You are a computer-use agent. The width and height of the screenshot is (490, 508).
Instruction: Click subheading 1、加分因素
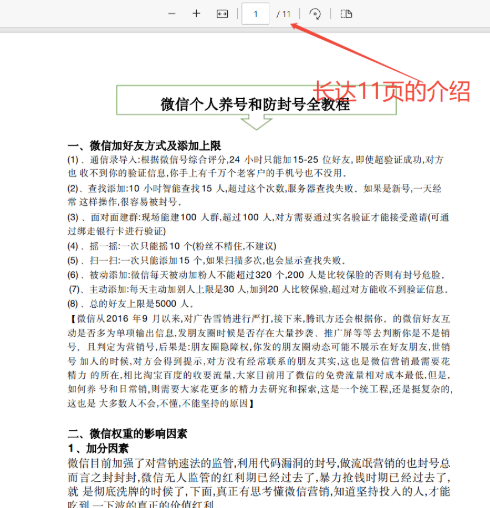point(98,448)
